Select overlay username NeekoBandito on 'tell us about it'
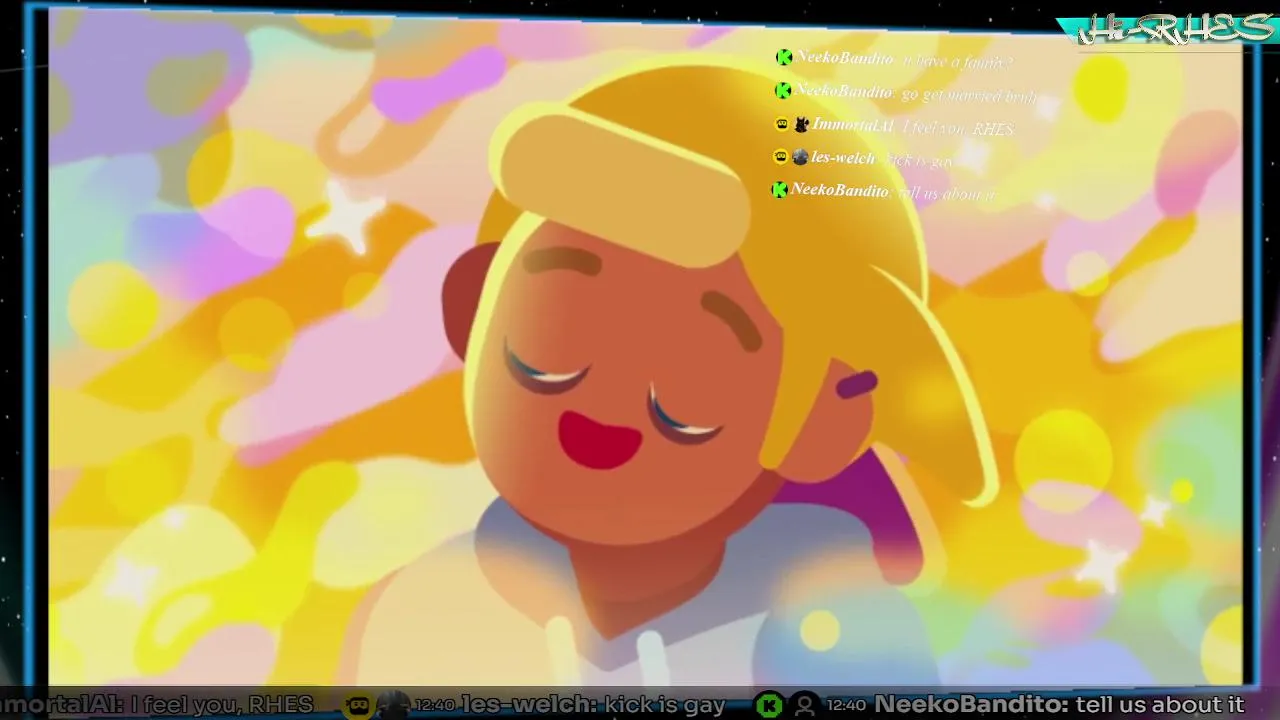 click(840, 190)
